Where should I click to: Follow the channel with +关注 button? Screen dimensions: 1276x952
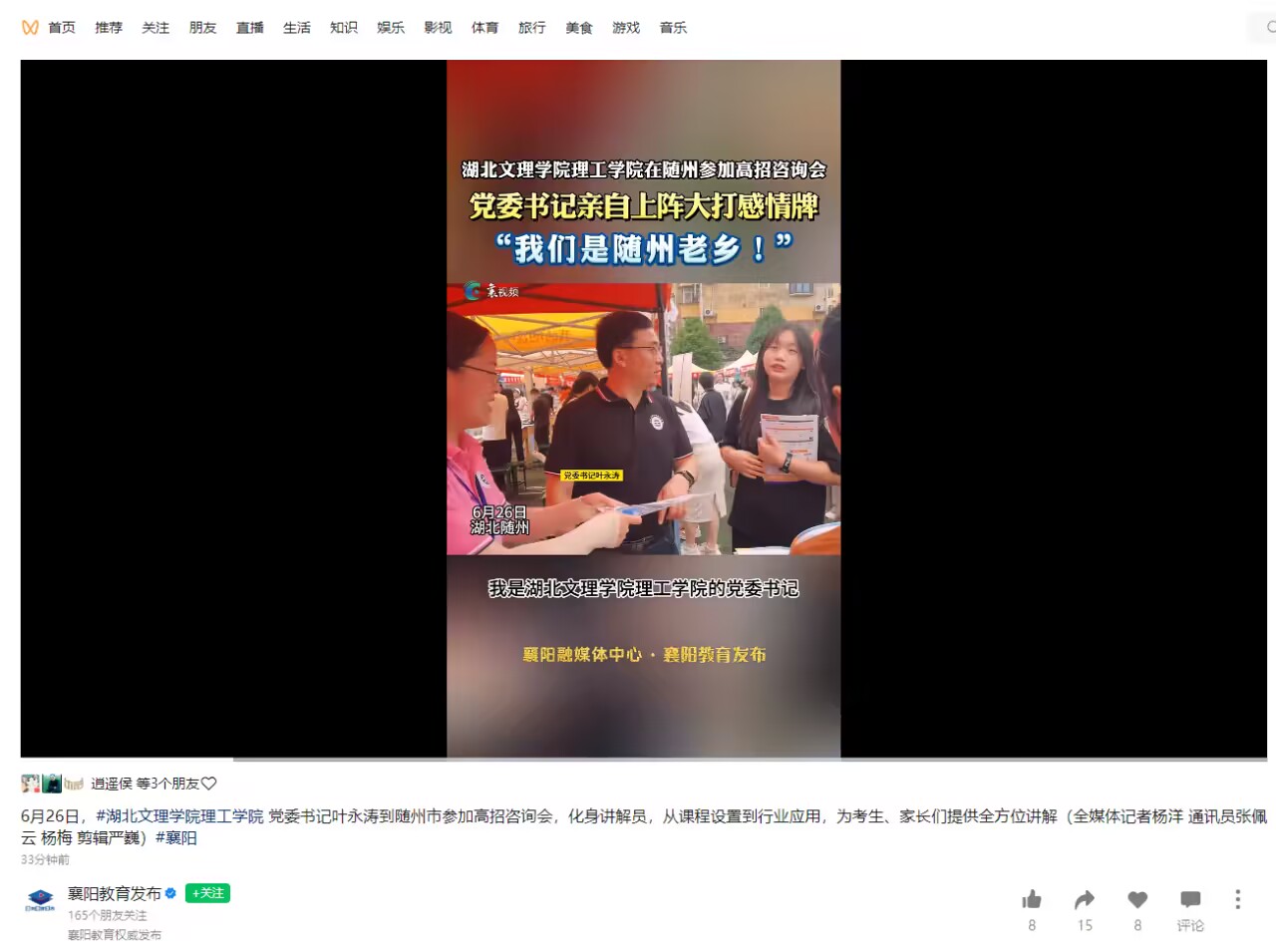point(207,893)
